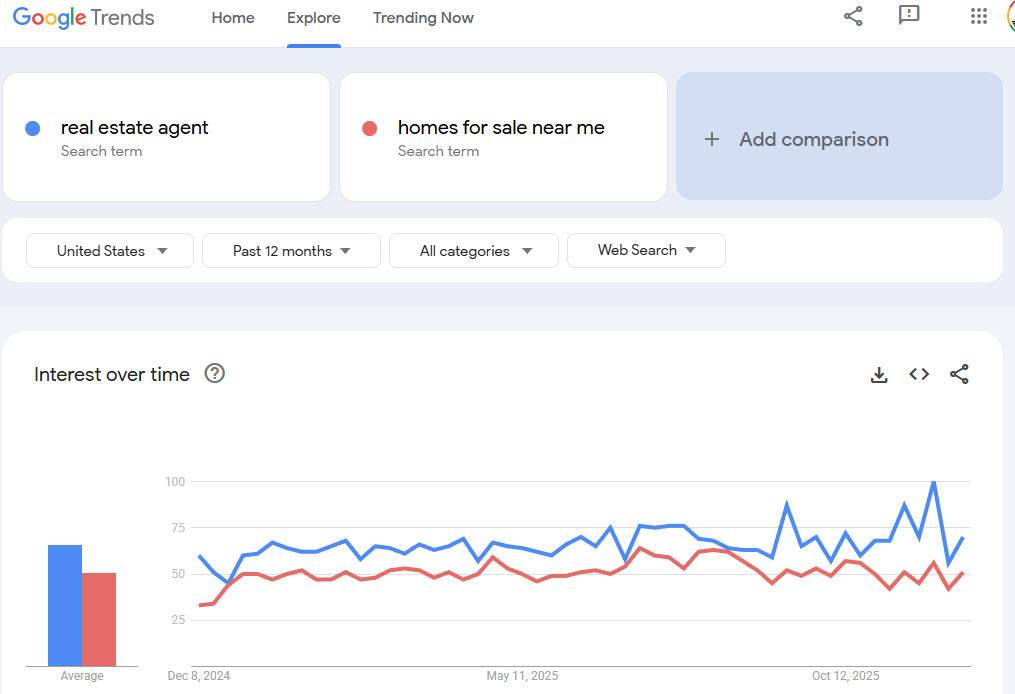Click the Google Trends logo
Image resolution: width=1015 pixels, height=694 pixels.
83,16
